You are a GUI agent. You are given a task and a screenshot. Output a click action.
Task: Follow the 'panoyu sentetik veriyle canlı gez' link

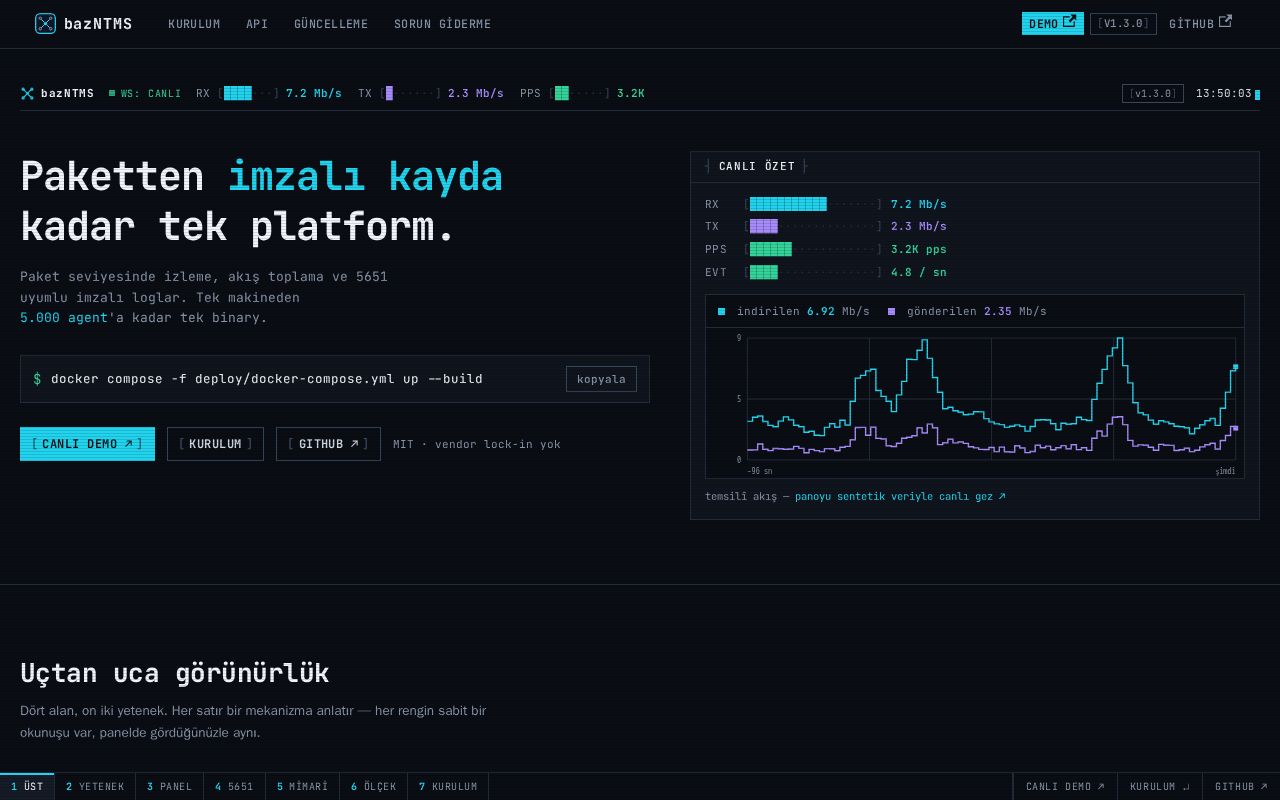point(900,496)
